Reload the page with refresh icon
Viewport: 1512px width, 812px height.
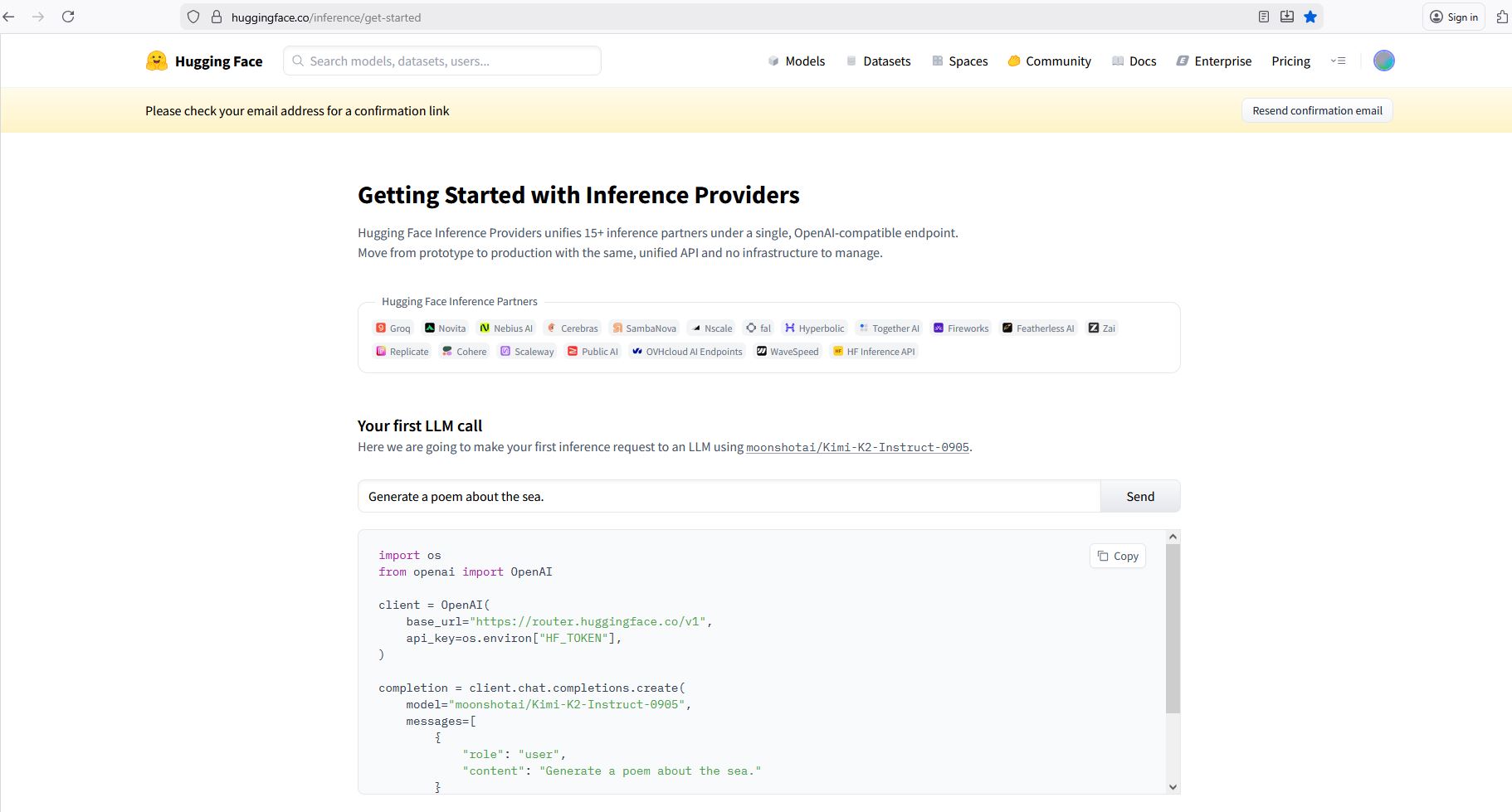tap(68, 17)
